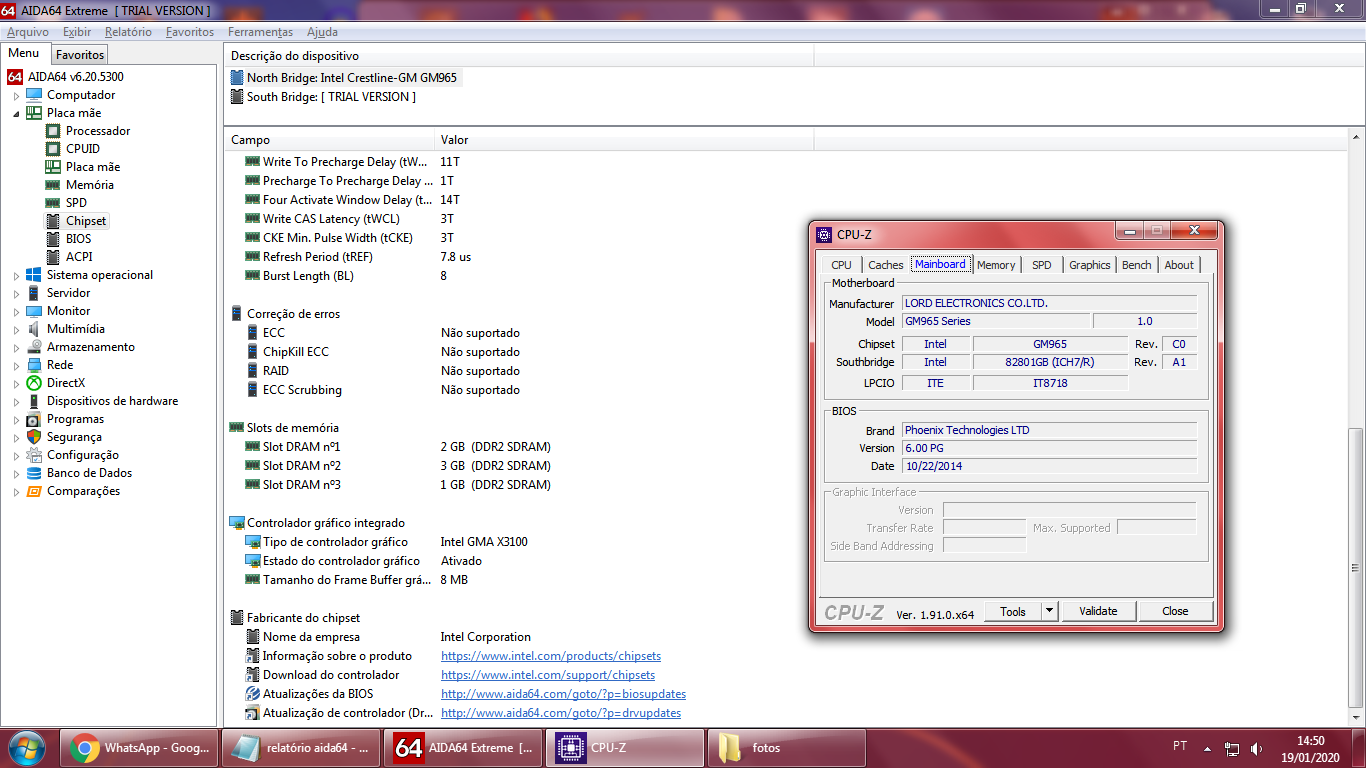Open the Arquivo menu
Screen dimensions: 1366x768
point(27,32)
